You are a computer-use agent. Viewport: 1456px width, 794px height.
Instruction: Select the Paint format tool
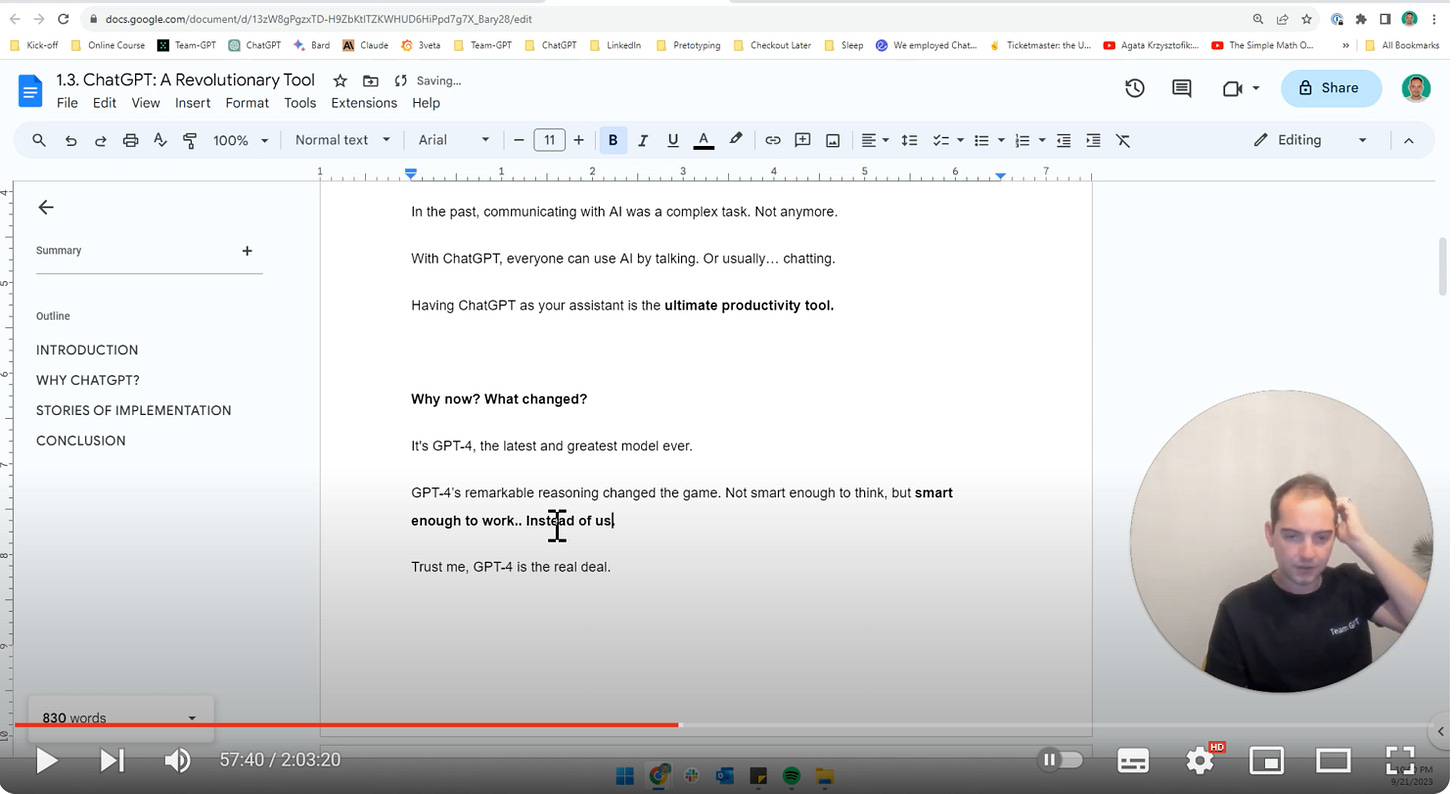coord(189,140)
